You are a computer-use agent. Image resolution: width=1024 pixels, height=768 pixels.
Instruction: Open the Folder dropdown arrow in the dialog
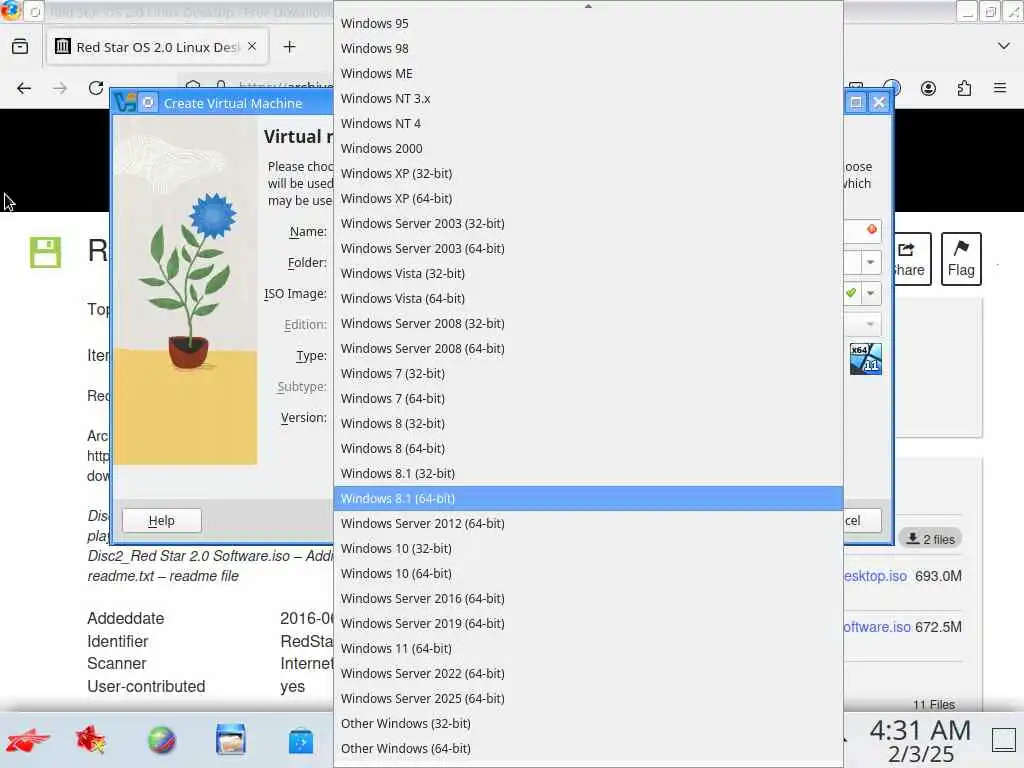(x=871, y=262)
